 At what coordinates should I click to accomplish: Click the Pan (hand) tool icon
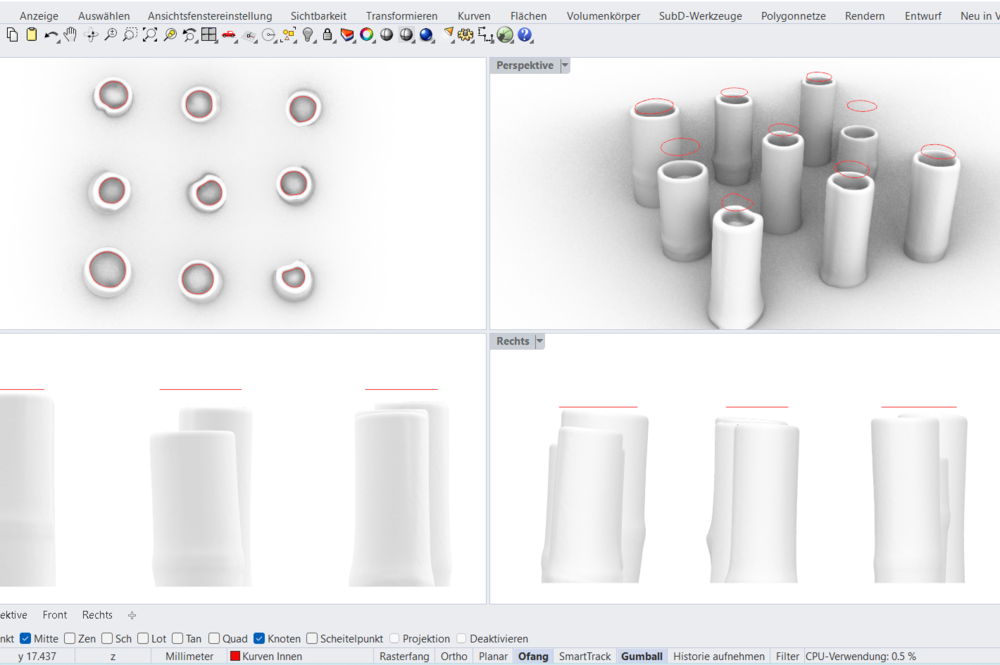[71, 35]
